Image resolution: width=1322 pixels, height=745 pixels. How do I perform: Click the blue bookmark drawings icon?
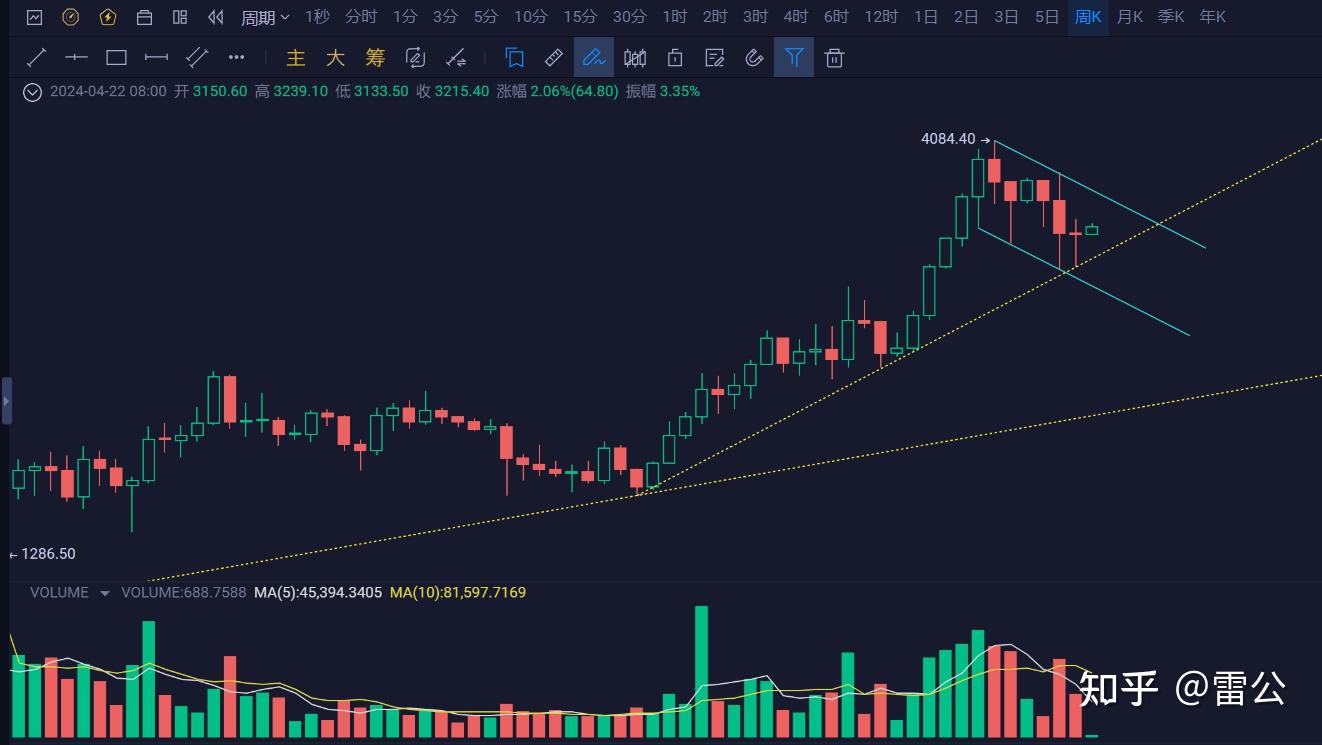[x=515, y=58]
